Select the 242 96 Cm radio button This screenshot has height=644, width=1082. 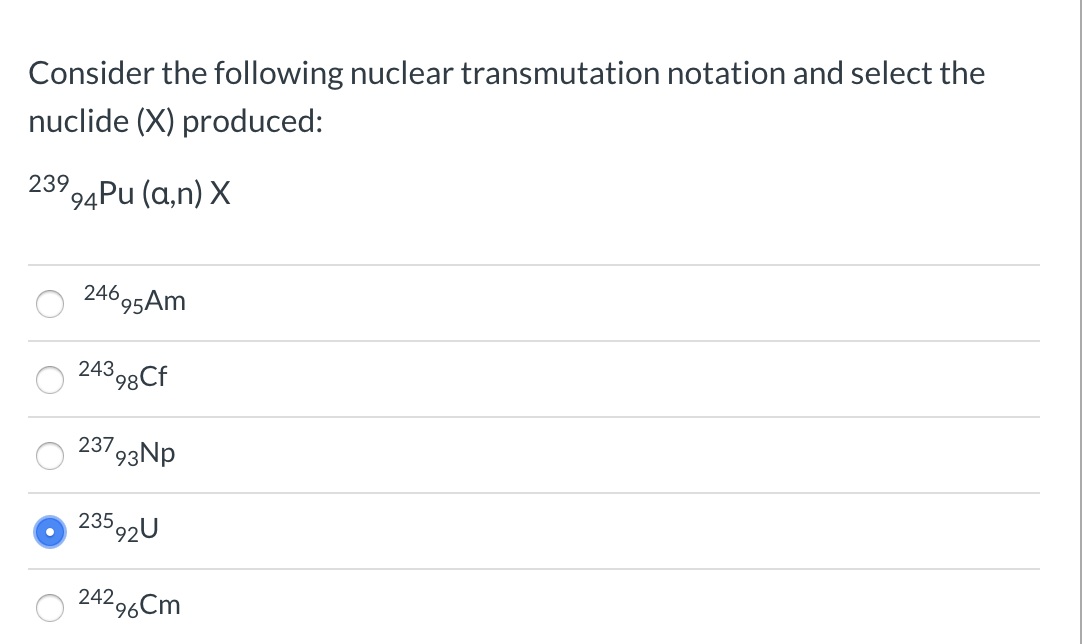[x=49, y=607]
